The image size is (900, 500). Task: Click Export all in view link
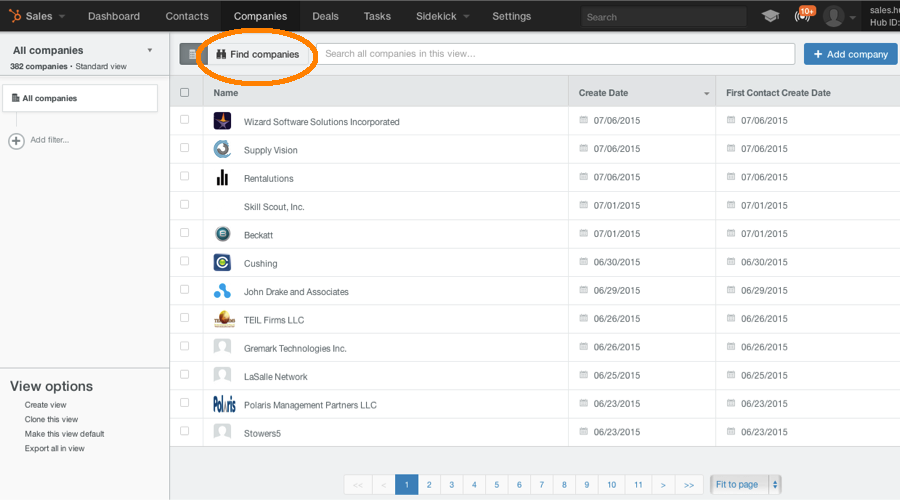[x=55, y=448]
